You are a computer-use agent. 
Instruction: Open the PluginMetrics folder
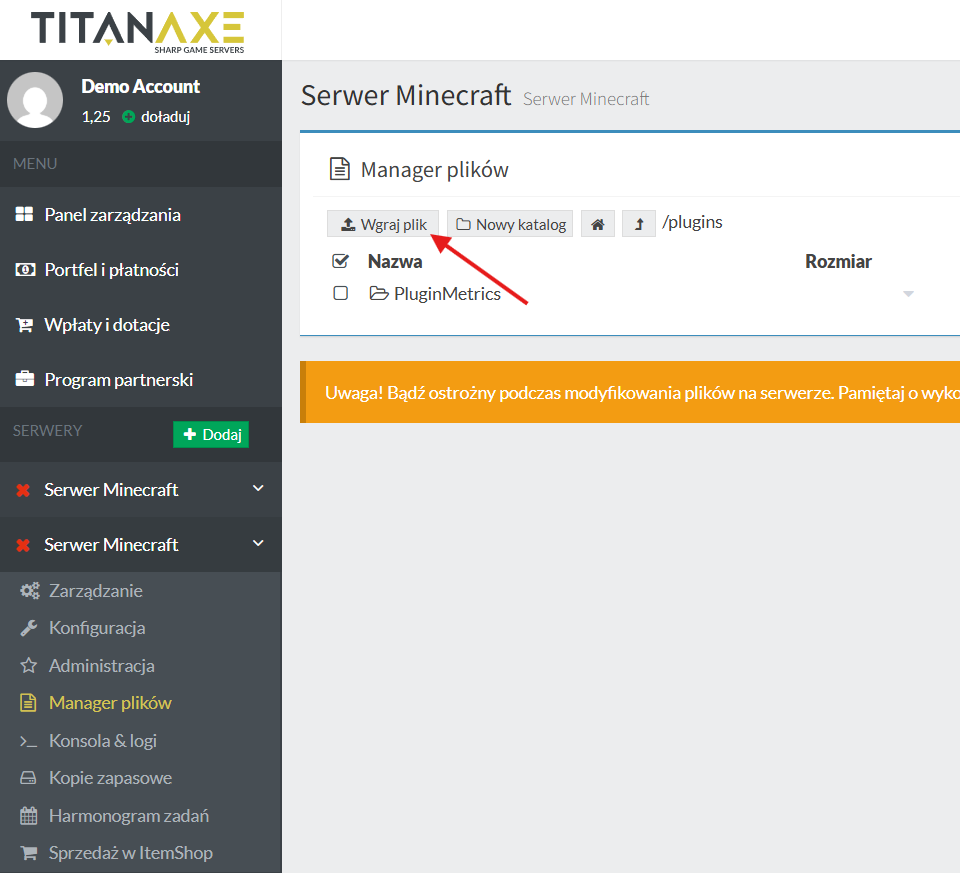[x=446, y=294]
